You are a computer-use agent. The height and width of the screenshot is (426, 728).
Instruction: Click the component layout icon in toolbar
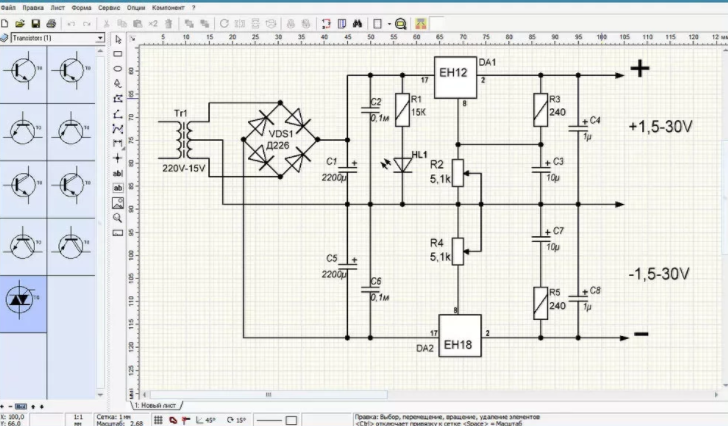click(x=421, y=23)
